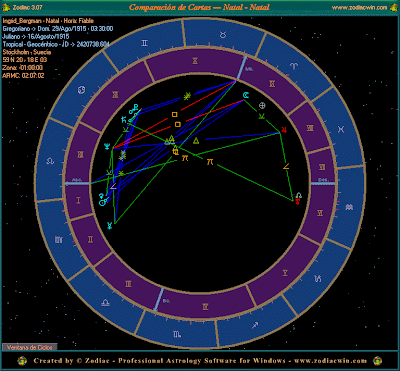Click the Part of Fortune circled-cross glyph
The height and width of the screenshot is (371, 400).
262,106
